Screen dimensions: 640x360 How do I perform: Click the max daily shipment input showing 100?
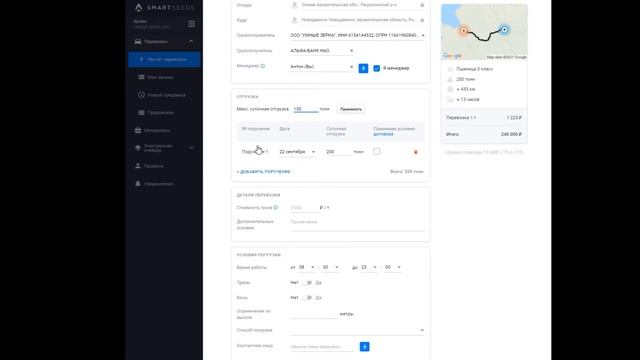pos(306,109)
